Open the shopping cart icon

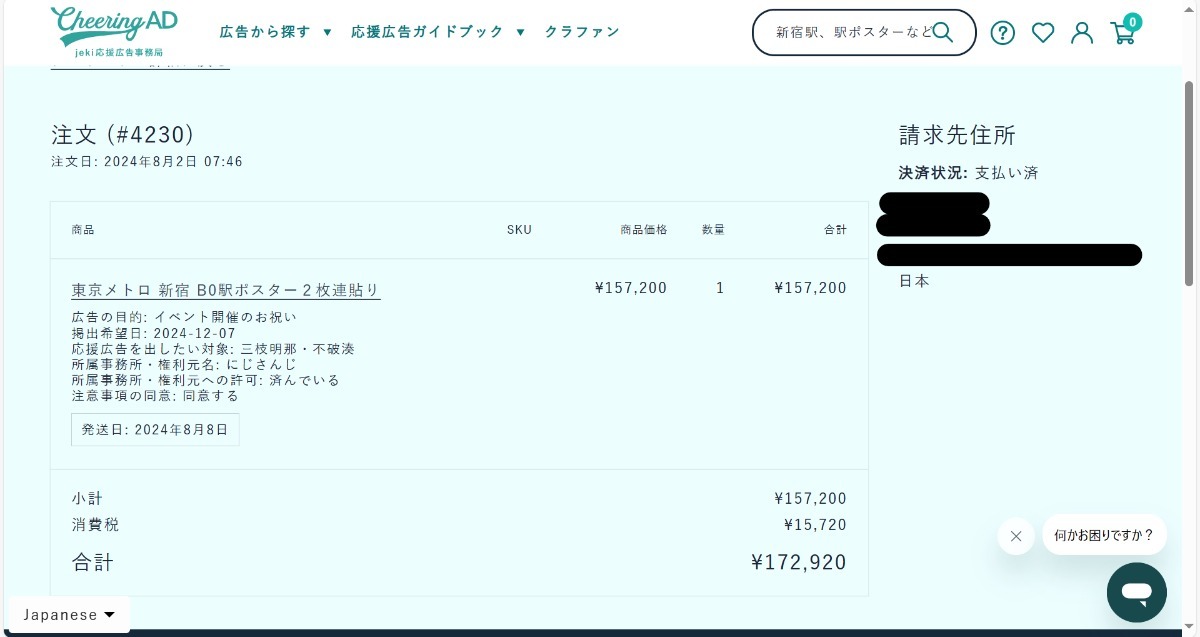click(x=1123, y=33)
